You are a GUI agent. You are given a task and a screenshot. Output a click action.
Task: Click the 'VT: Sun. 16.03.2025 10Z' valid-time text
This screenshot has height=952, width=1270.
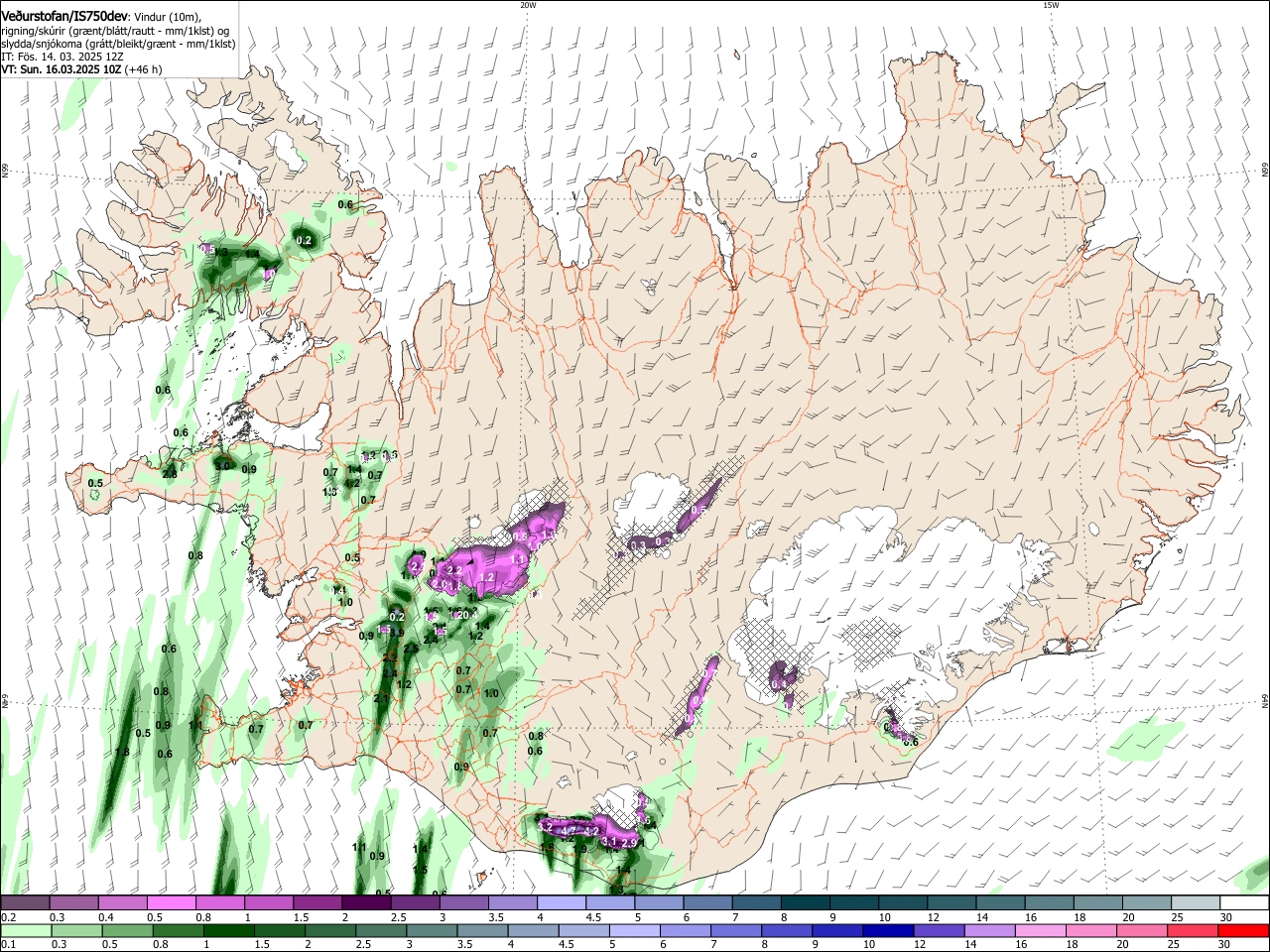point(62,69)
